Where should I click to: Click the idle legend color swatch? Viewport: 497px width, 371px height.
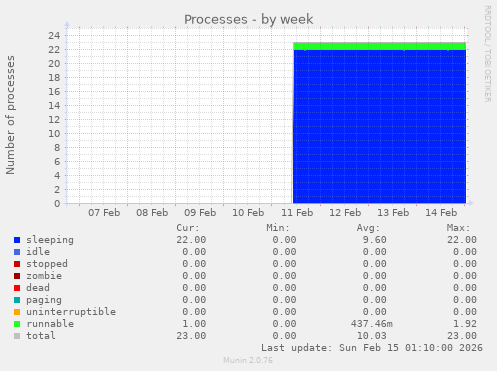[x=17, y=252]
